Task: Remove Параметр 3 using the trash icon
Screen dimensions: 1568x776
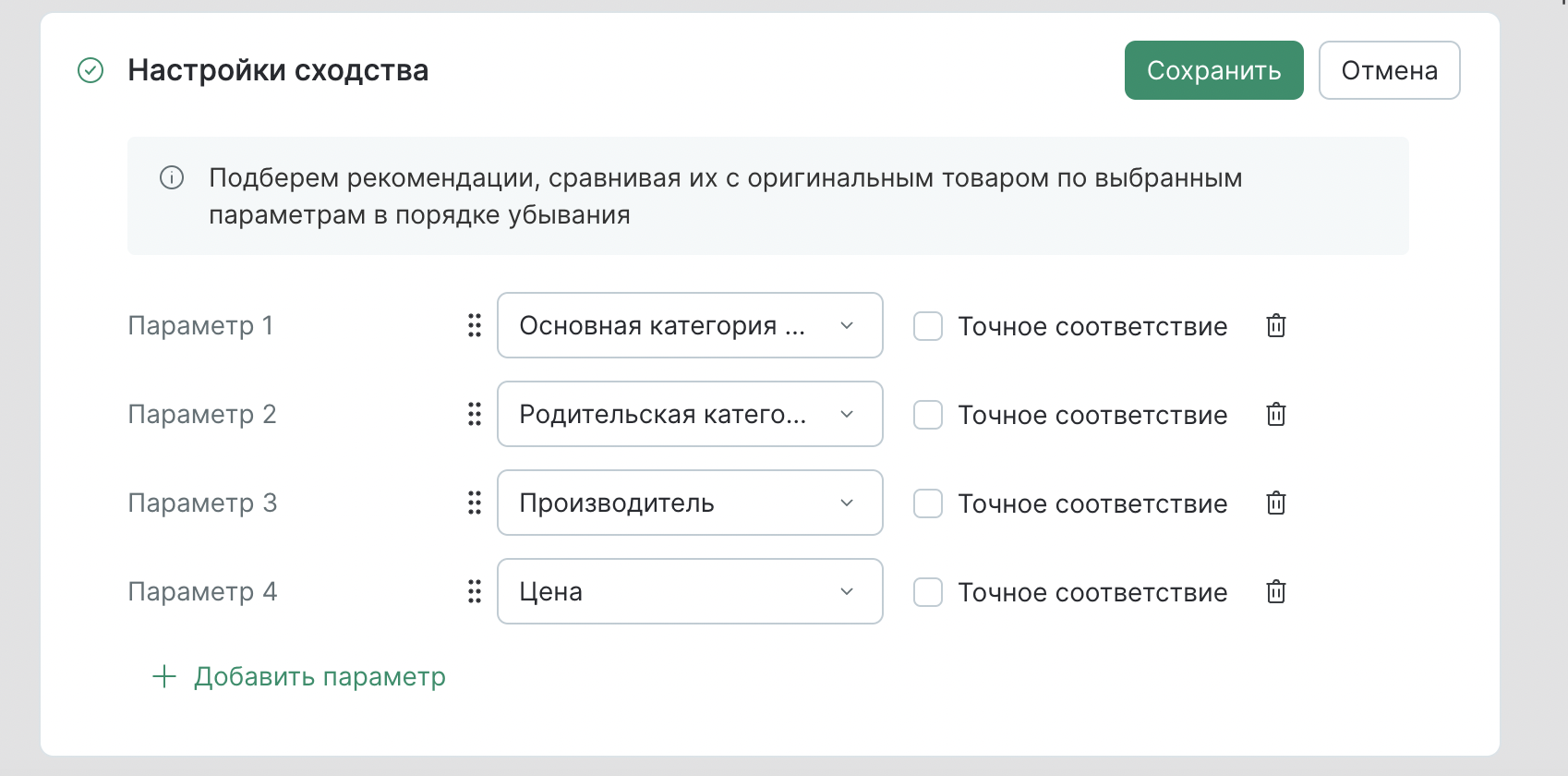Action: 1276,503
